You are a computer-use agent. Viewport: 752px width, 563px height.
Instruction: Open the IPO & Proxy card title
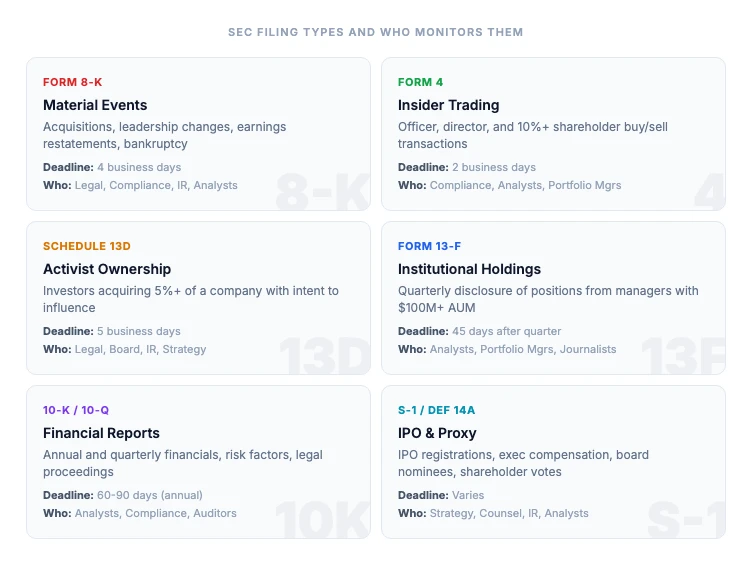coord(437,433)
